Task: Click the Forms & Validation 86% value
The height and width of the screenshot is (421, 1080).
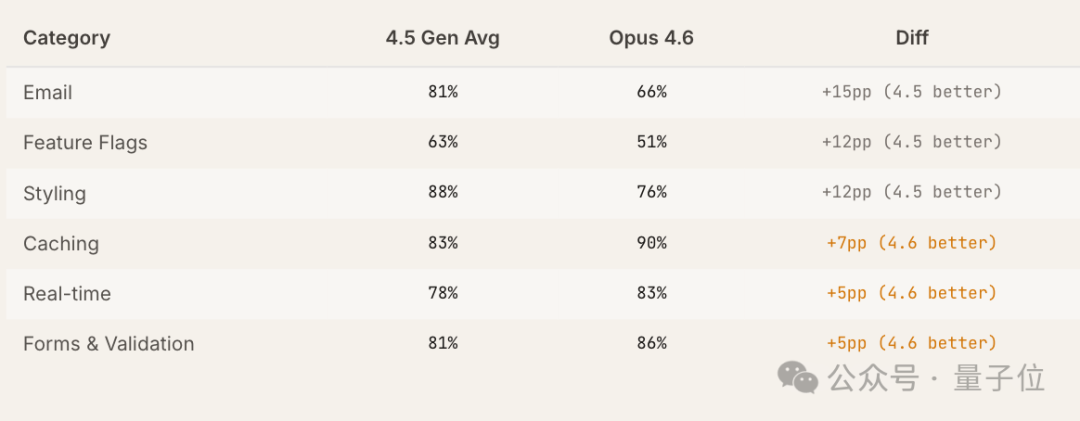Action: 651,343
